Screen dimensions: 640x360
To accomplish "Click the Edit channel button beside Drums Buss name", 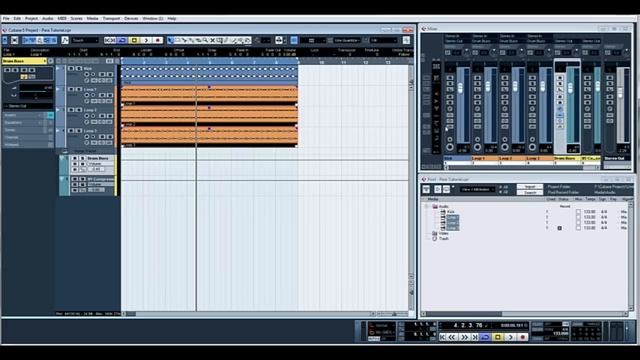I will [x=51, y=61].
